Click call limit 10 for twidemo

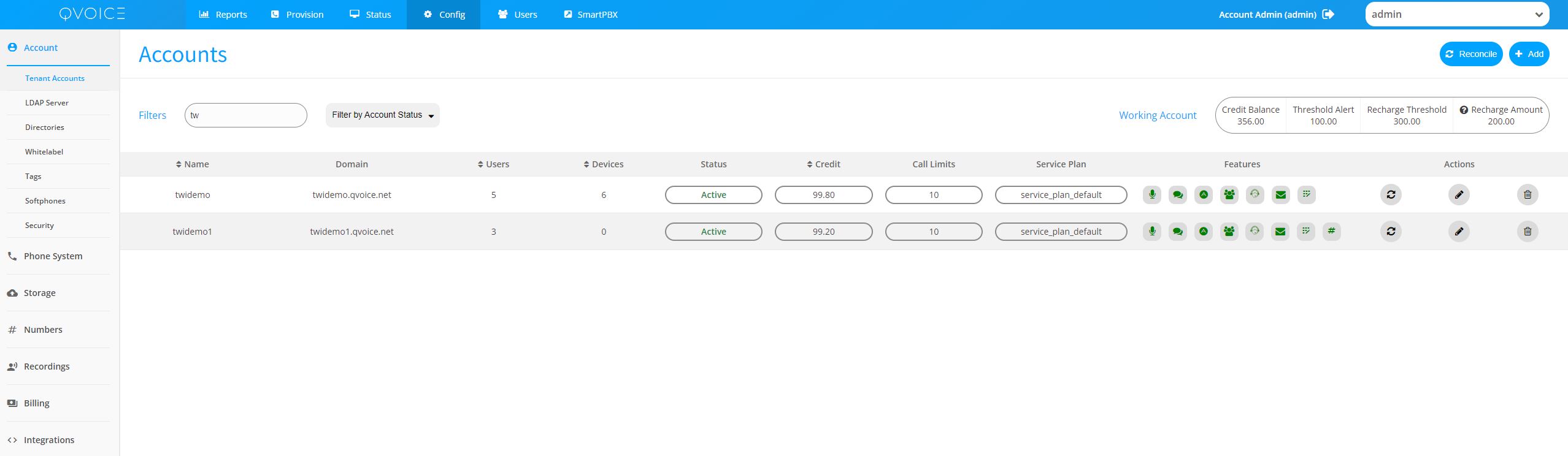[x=934, y=195]
